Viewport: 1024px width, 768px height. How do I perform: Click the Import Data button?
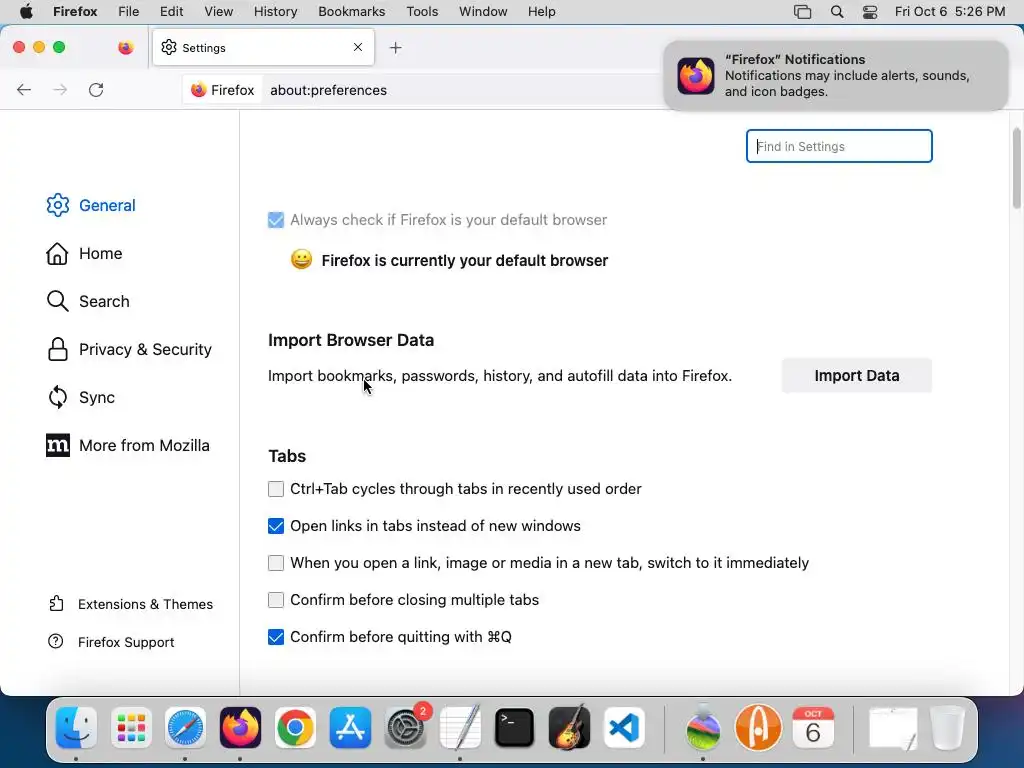click(x=856, y=376)
